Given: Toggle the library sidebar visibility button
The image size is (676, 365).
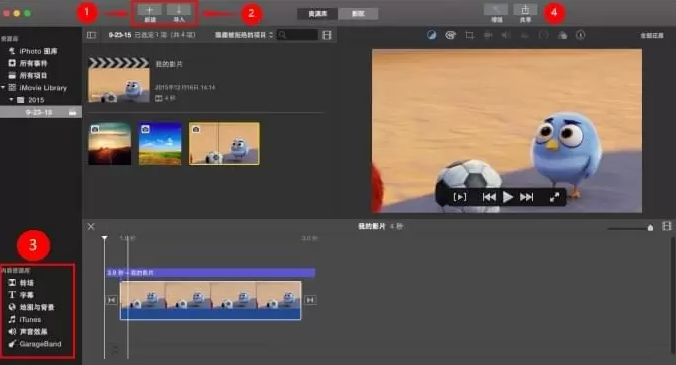Looking at the screenshot, I should (91, 35).
